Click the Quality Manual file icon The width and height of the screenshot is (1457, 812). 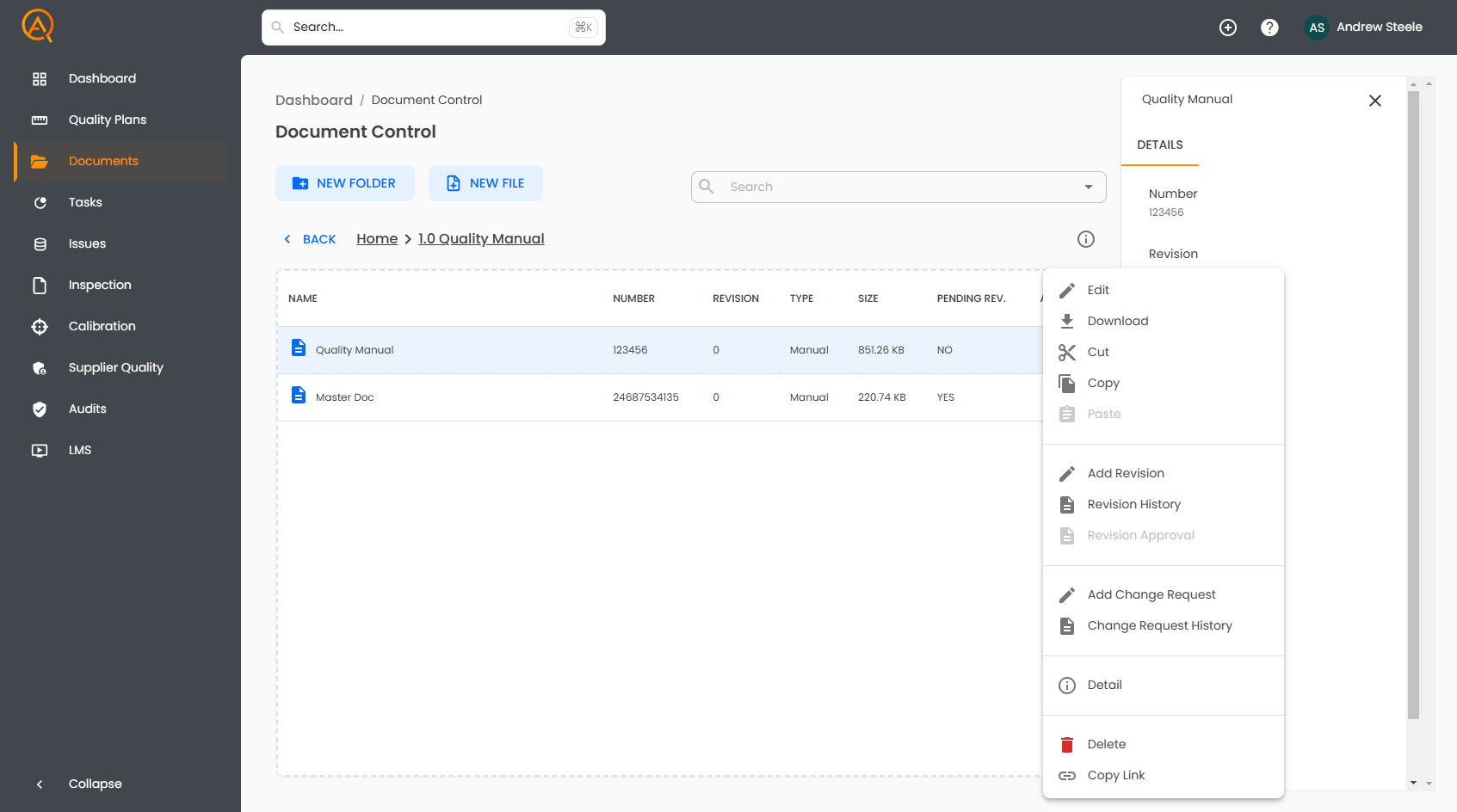(299, 348)
